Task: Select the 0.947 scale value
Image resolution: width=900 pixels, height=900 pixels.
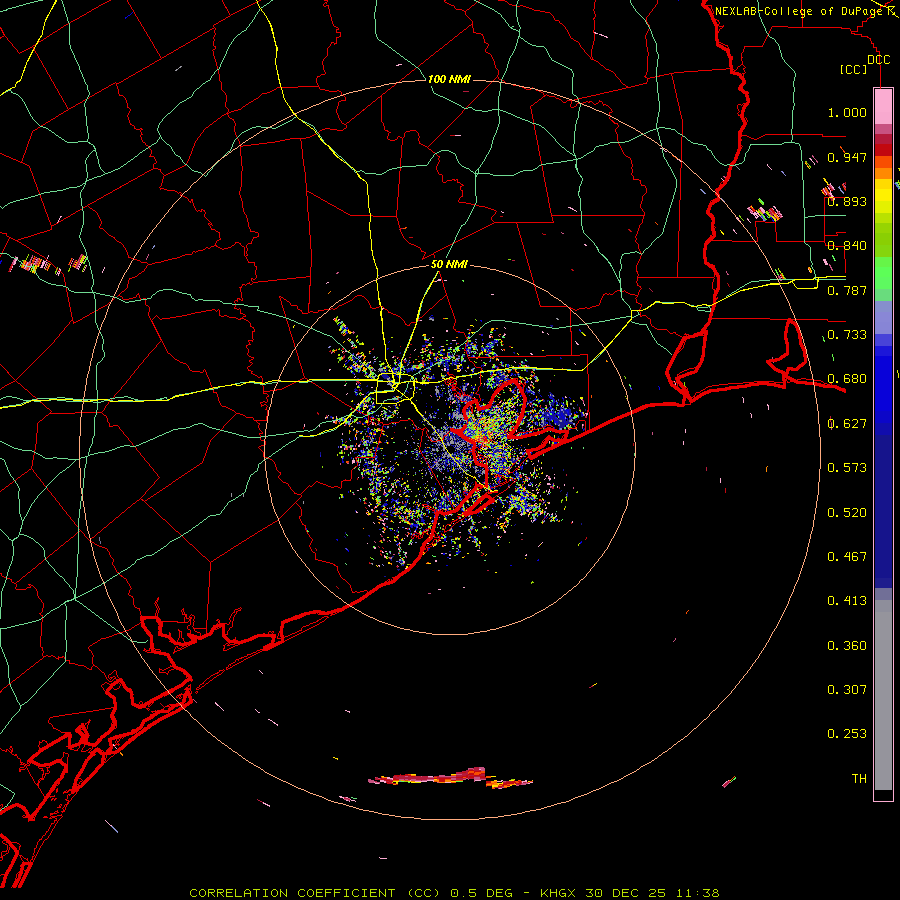Action: pos(847,157)
